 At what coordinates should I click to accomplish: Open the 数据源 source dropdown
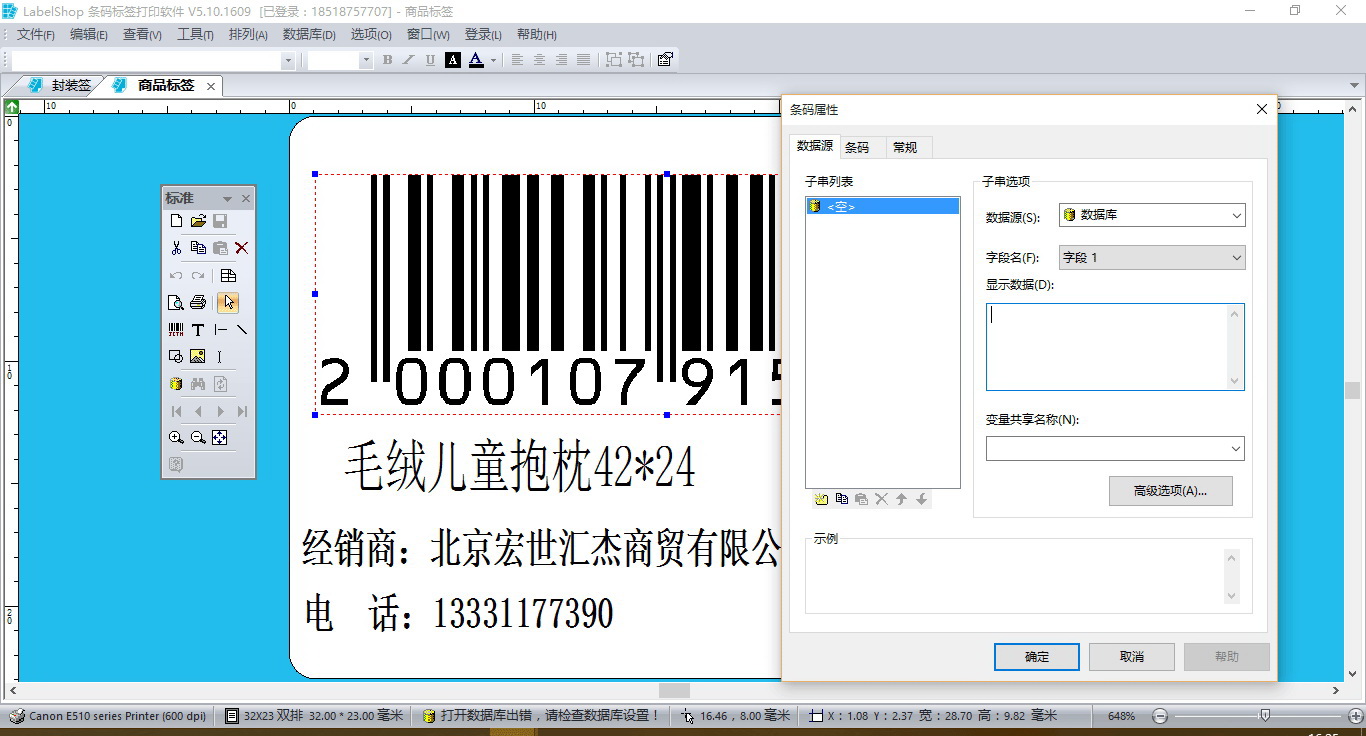(x=1237, y=215)
